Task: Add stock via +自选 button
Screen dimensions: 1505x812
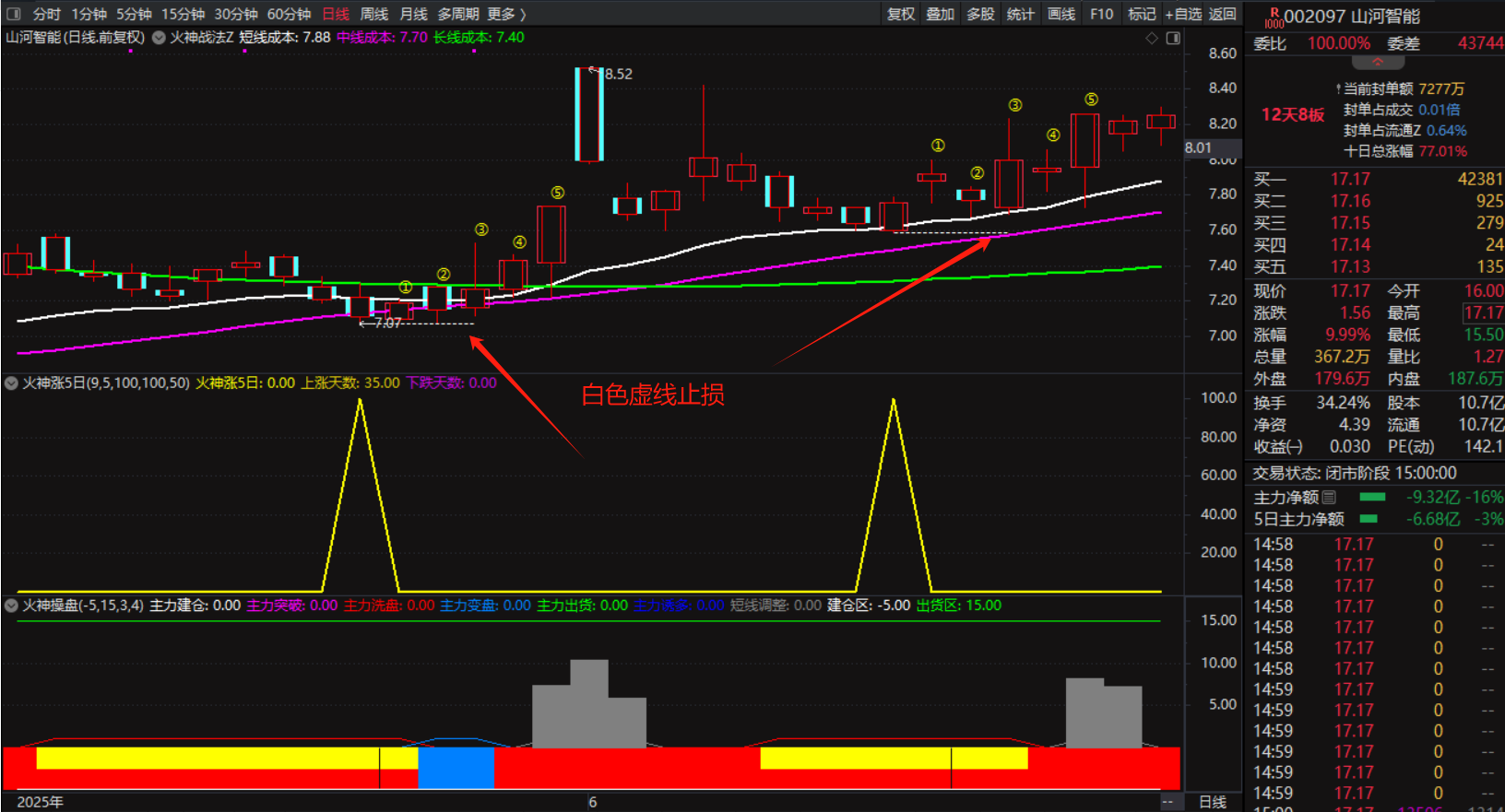Action: pyautogui.click(x=1183, y=14)
